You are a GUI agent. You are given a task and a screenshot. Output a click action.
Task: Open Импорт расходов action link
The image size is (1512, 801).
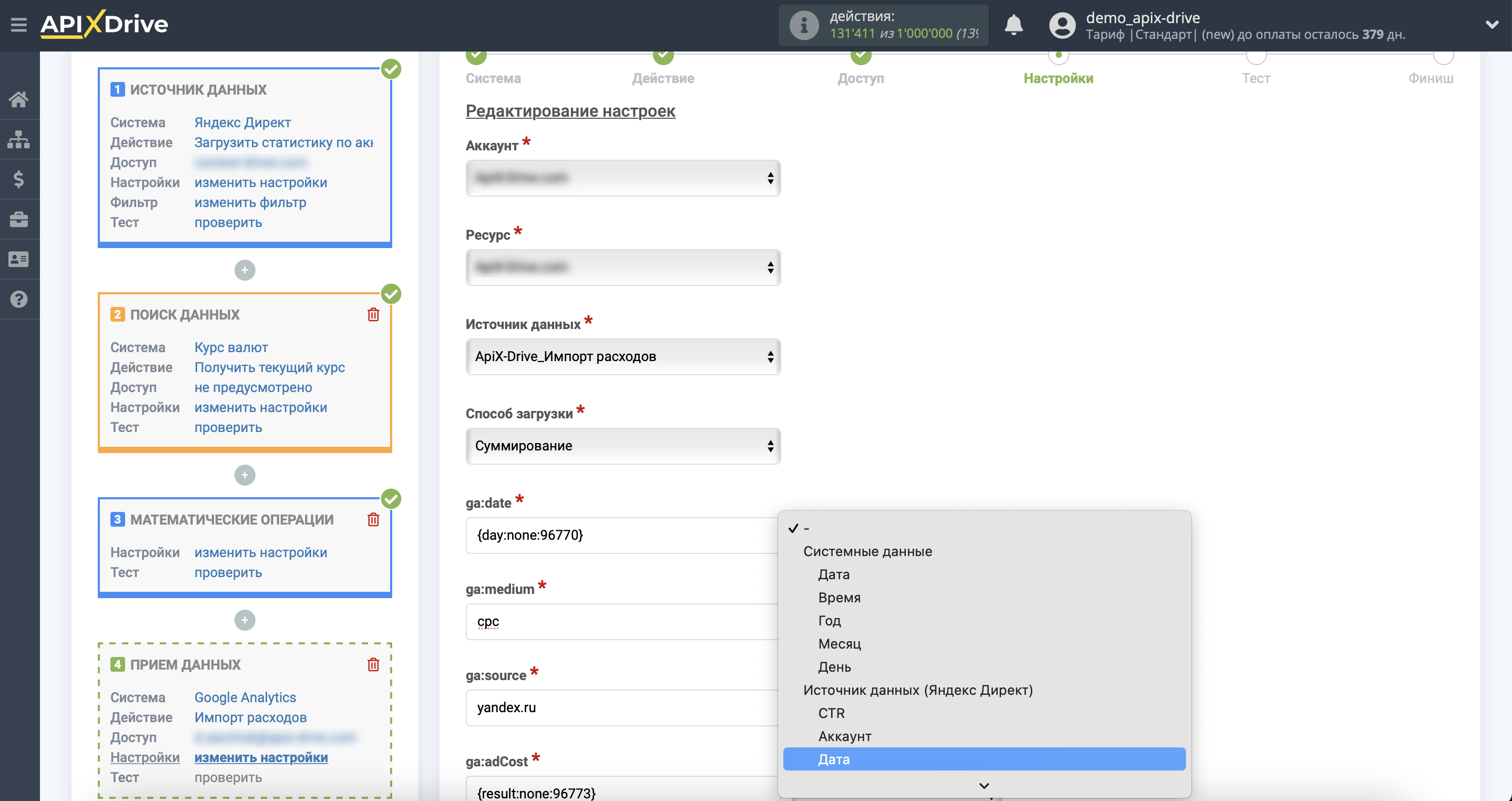(x=250, y=717)
